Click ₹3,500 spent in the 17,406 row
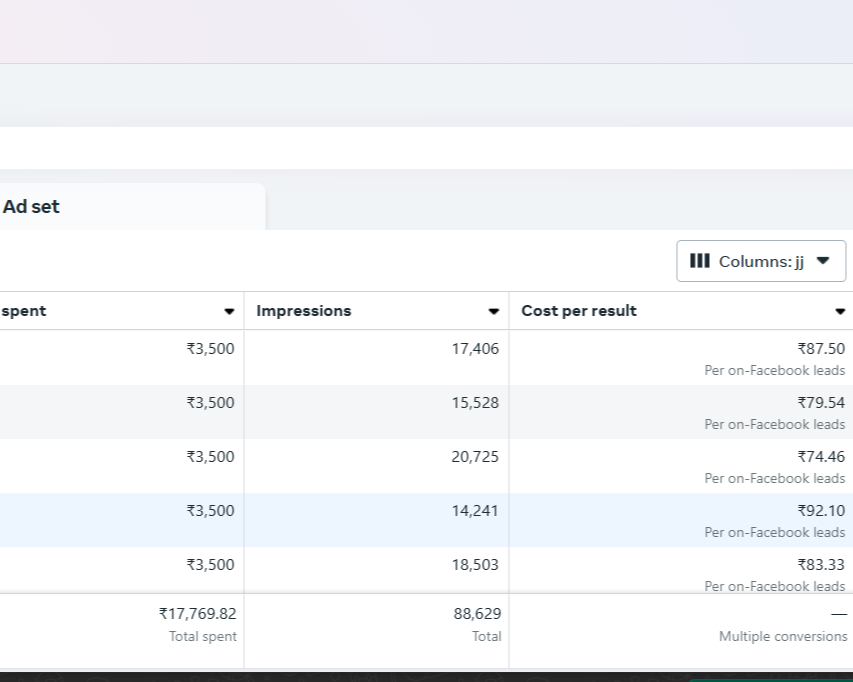Image resolution: width=853 pixels, height=682 pixels. point(210,349)
